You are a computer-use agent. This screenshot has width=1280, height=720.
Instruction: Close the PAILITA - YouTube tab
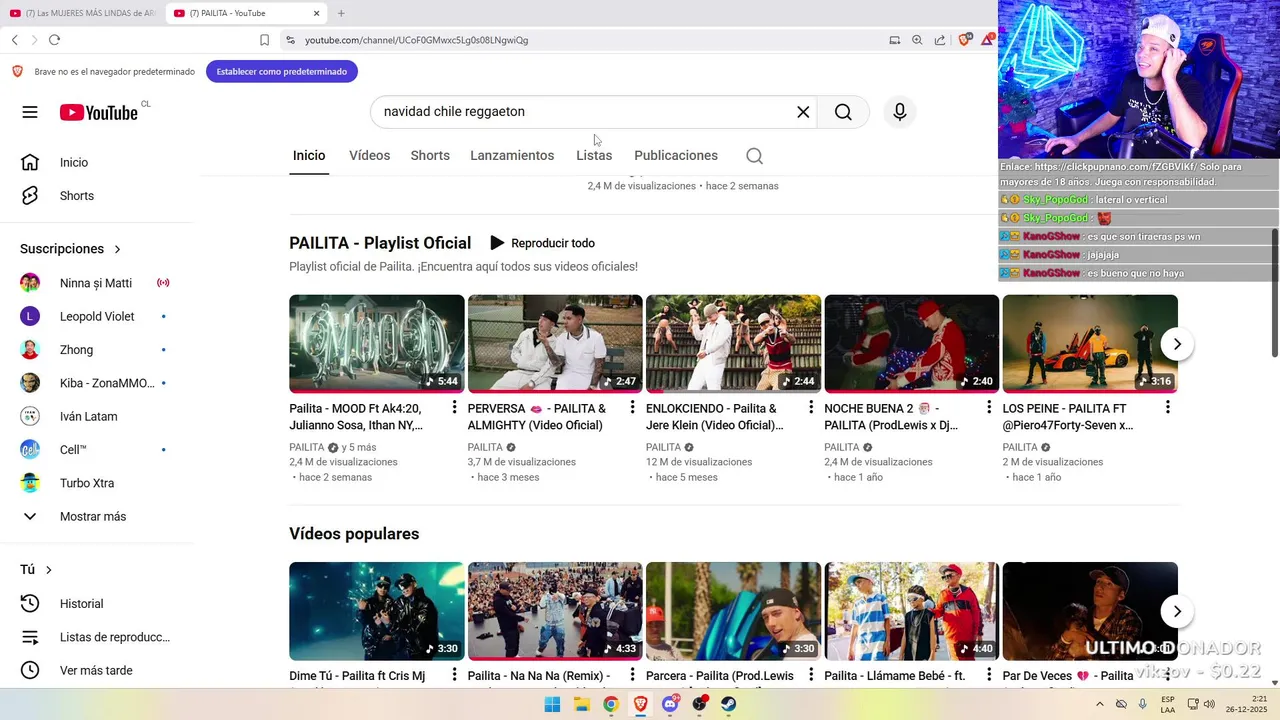click(317, 13)
